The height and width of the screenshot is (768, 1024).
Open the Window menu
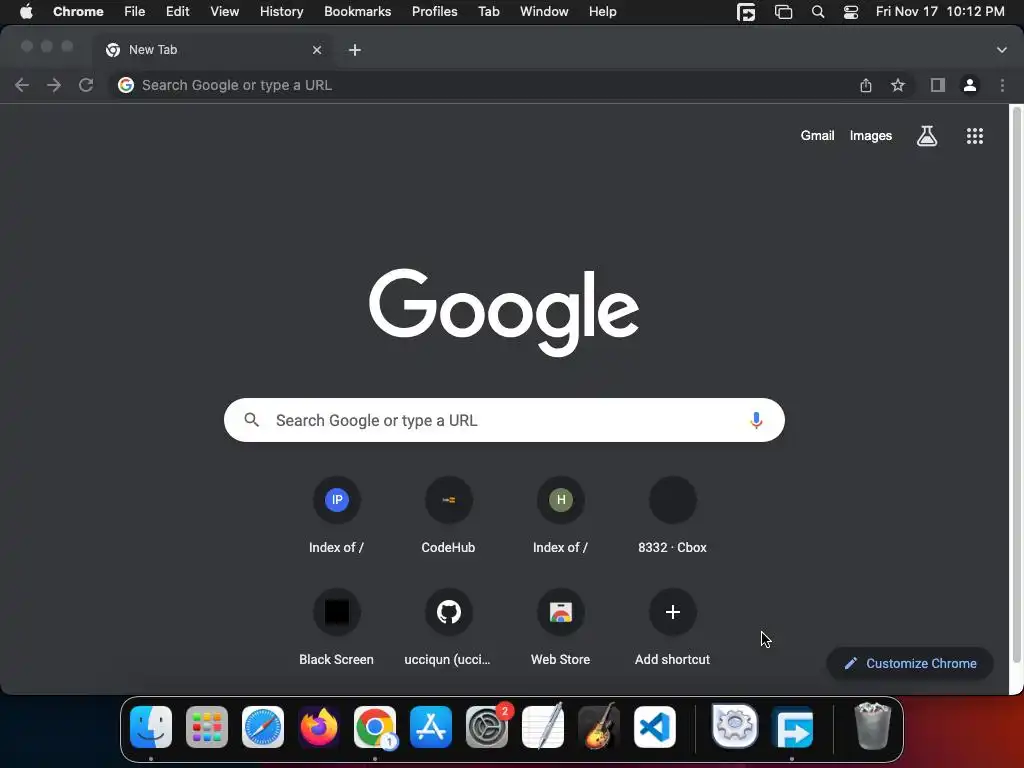point(544,12)
